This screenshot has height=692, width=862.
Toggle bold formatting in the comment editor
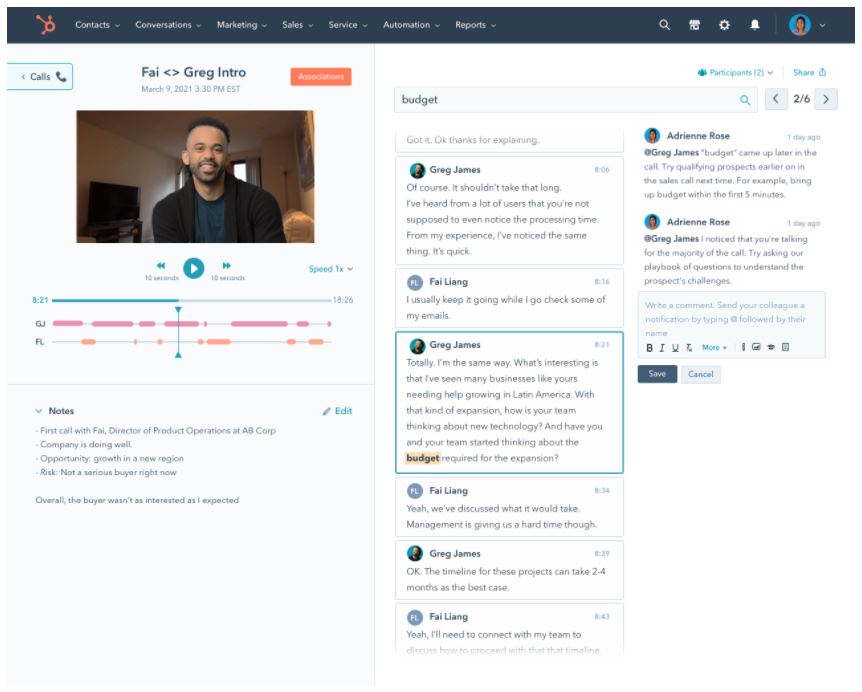point(649,348)
